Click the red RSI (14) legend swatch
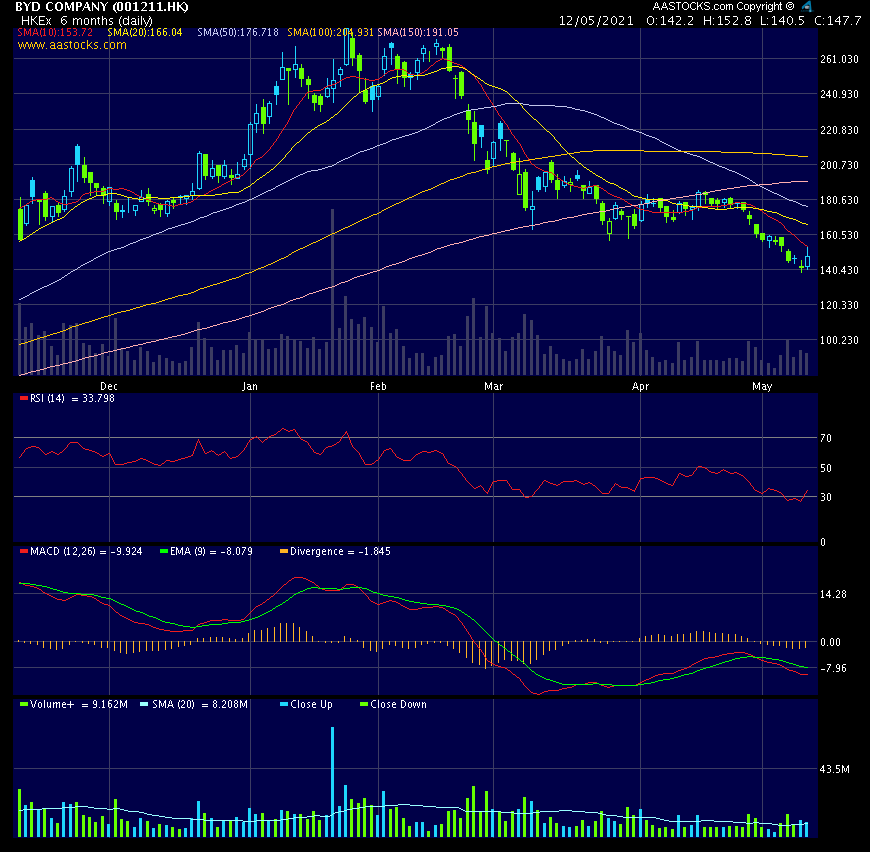The width and height of the screenshot is (870, 852). pos(23,398)
